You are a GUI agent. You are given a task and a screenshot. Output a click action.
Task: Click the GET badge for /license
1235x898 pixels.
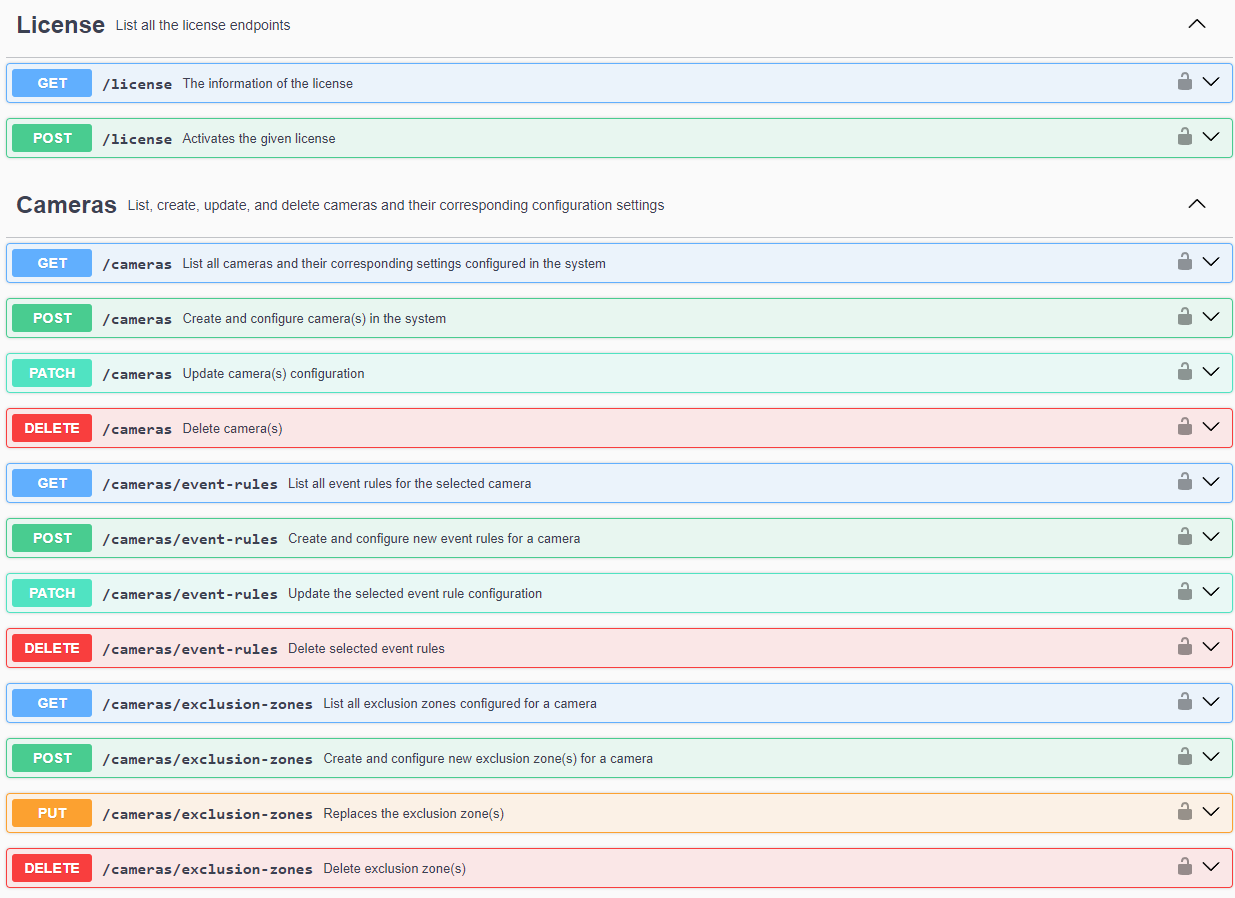tap(52, 83)
